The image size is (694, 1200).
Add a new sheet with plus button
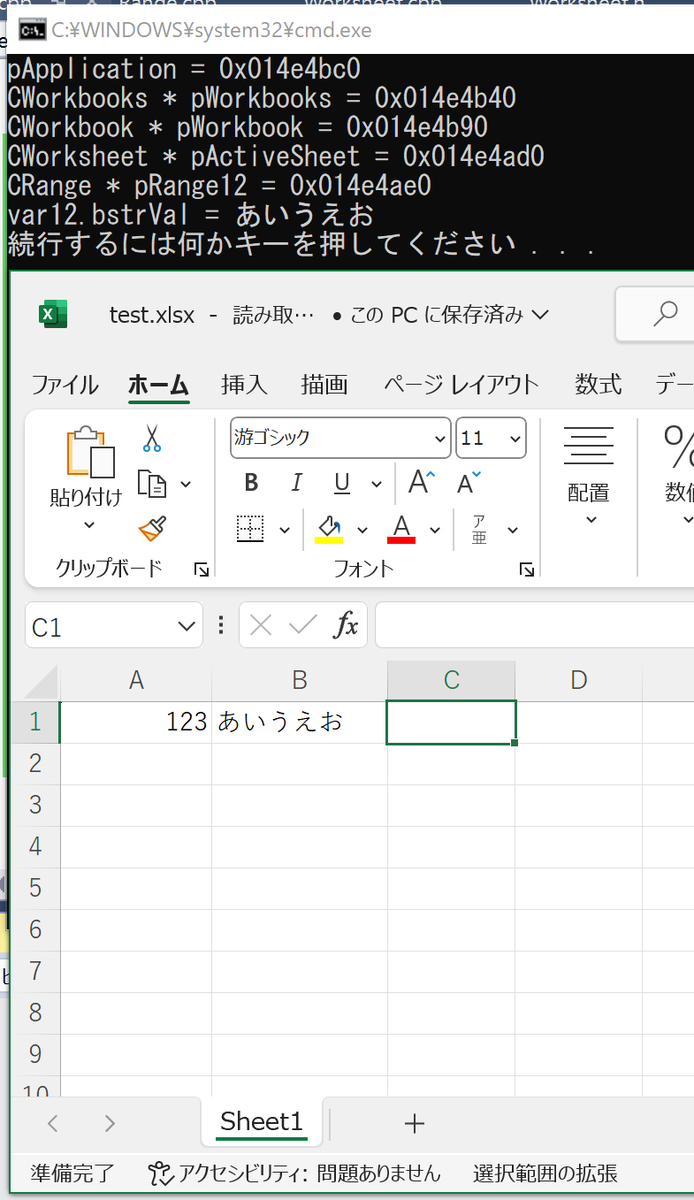(414, 1123)
